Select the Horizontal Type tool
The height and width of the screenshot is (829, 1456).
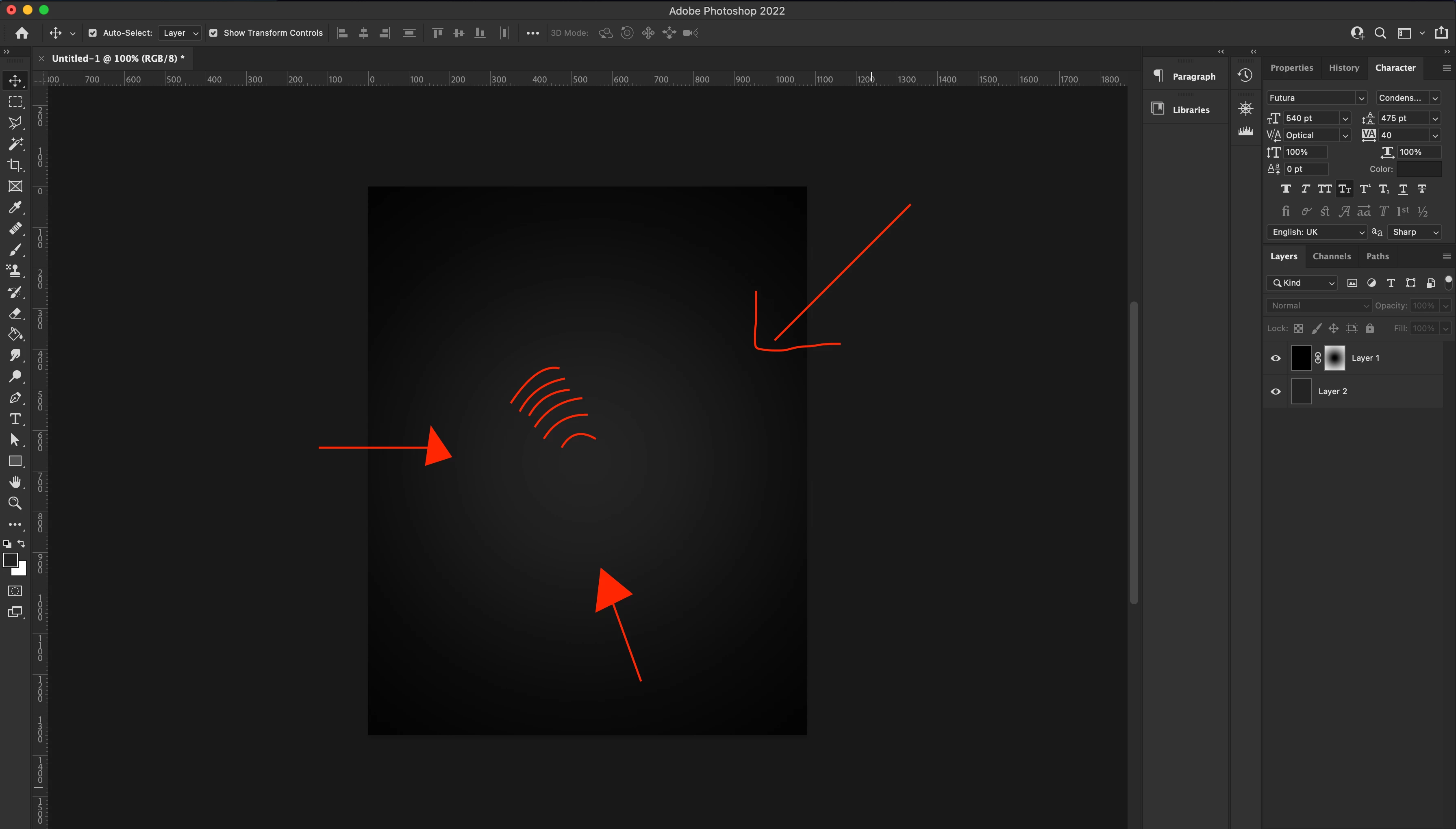pyautogui.click(x=15, y=419)
